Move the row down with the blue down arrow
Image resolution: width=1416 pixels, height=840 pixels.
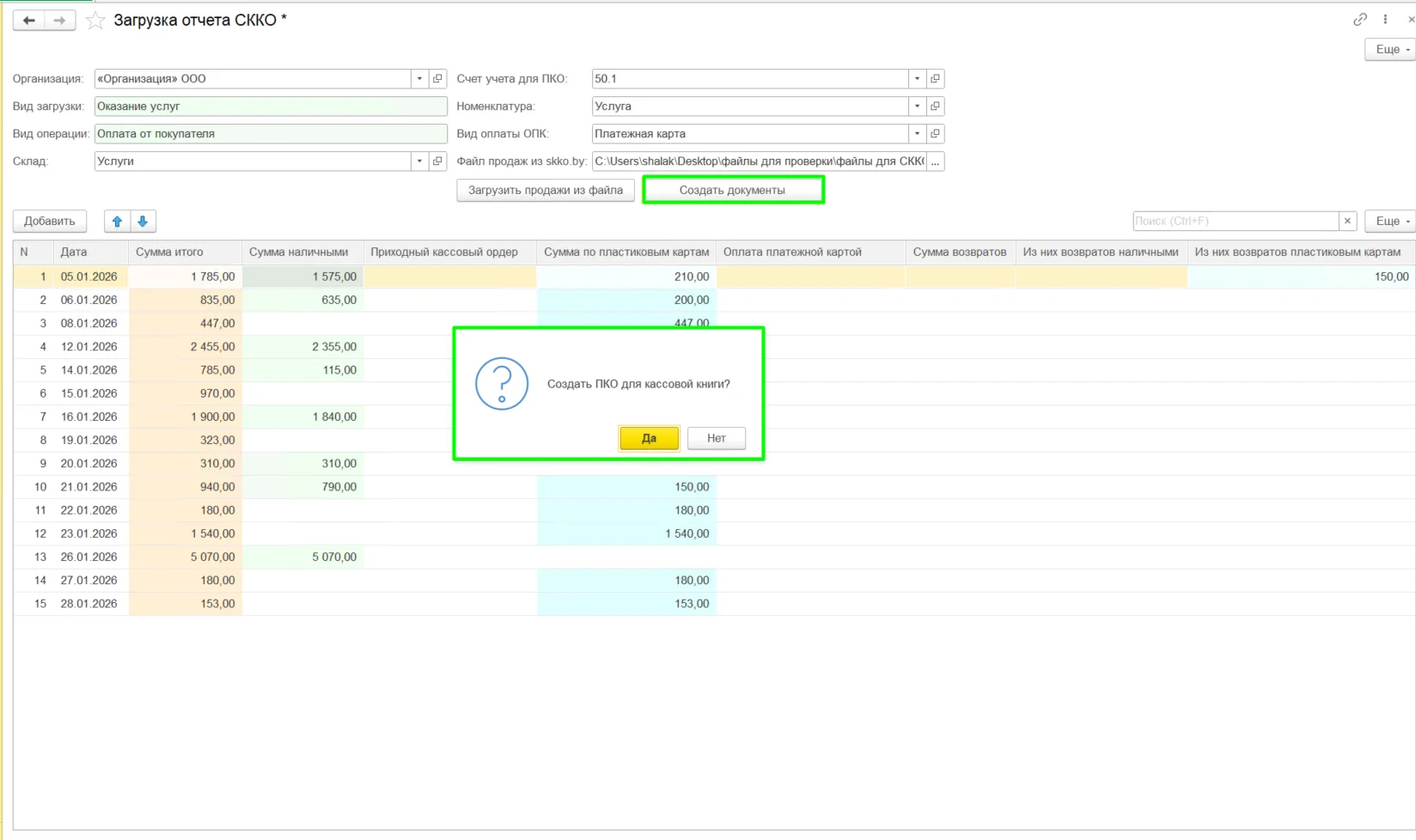(143, 222)
